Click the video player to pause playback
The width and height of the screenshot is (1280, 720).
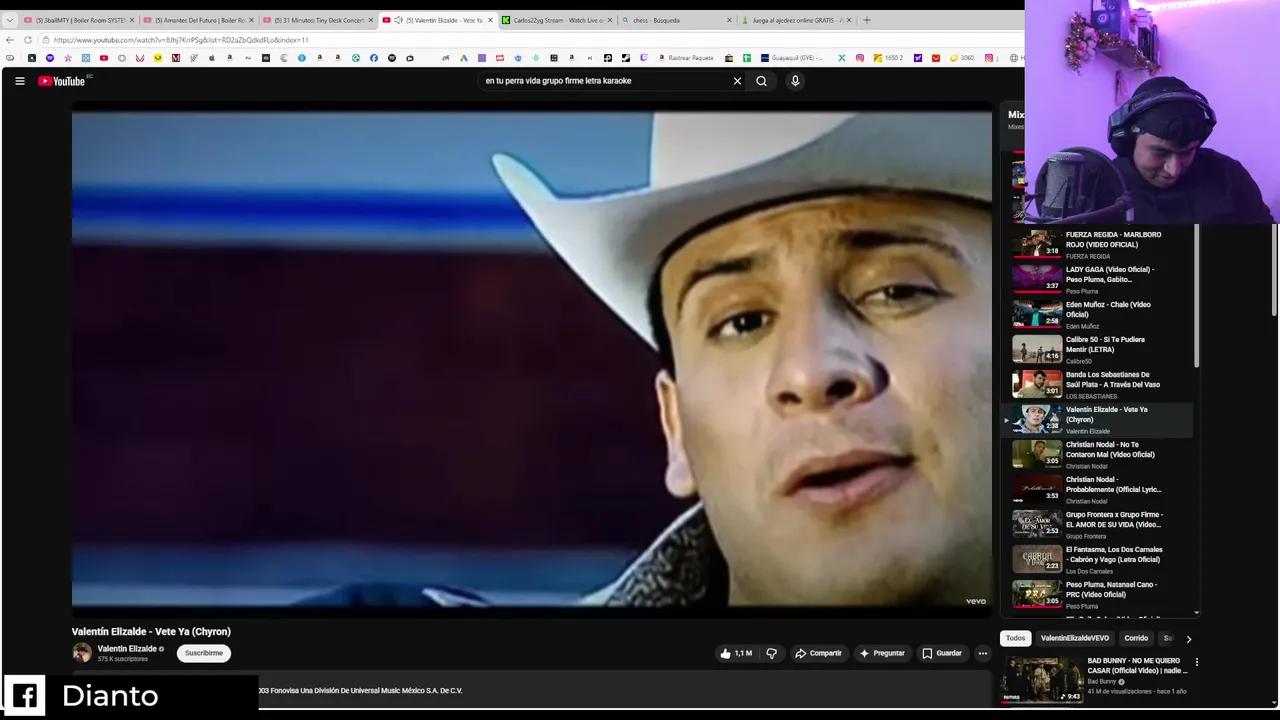[532, 358]
